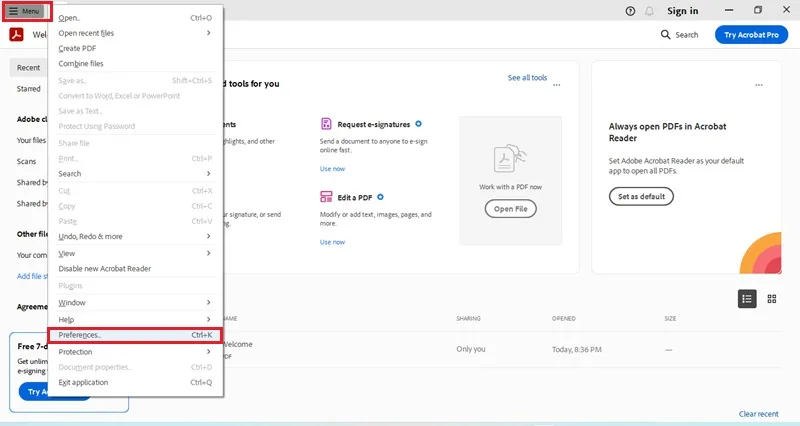Click the Clear recent link
The image size is (800, 426).
pyautogui.click(x=758, y=414)
